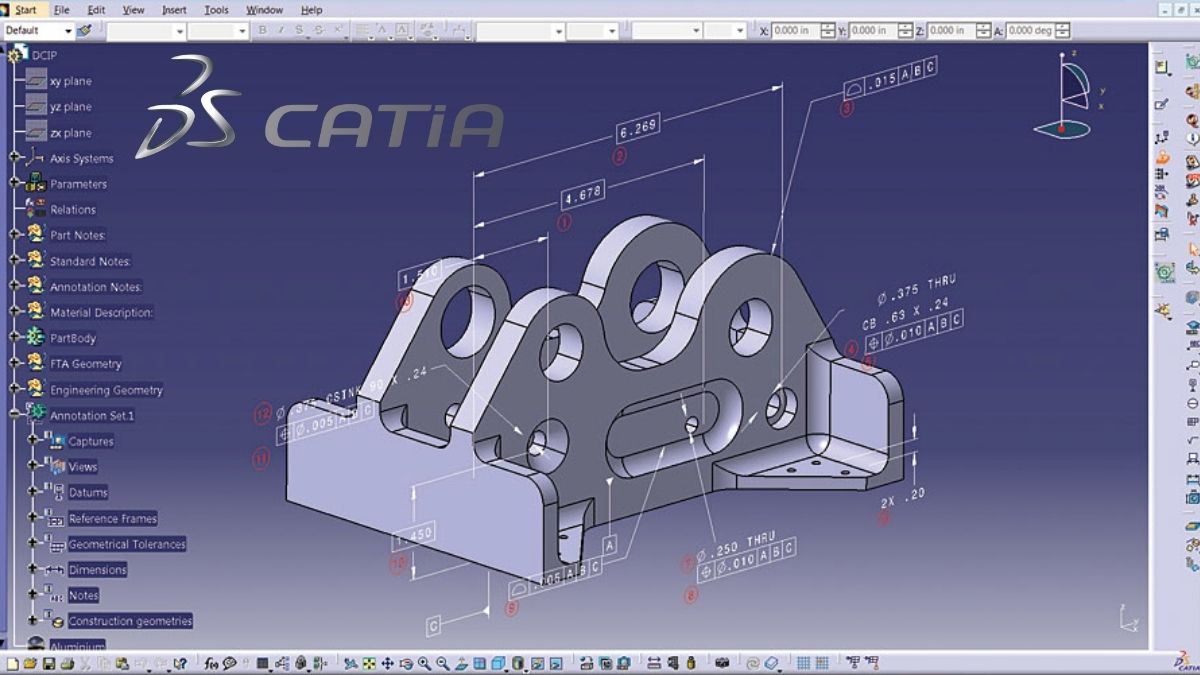Click the camera capture icon in bottom toolbar
Image resolution: width=1200 pixels, height=675 pixels.
722,663
